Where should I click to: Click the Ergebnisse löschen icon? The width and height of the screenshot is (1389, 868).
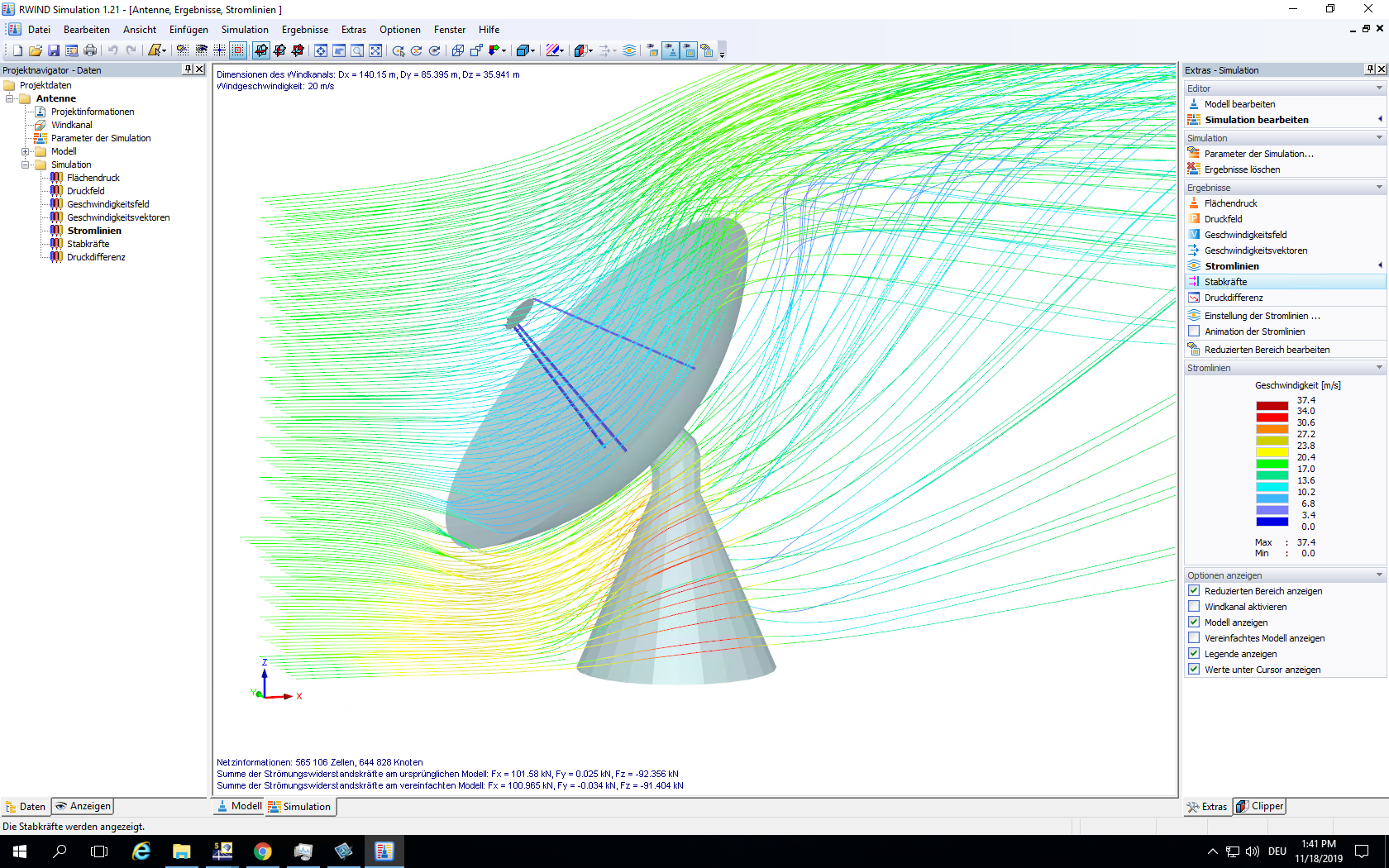(1194, 169)
